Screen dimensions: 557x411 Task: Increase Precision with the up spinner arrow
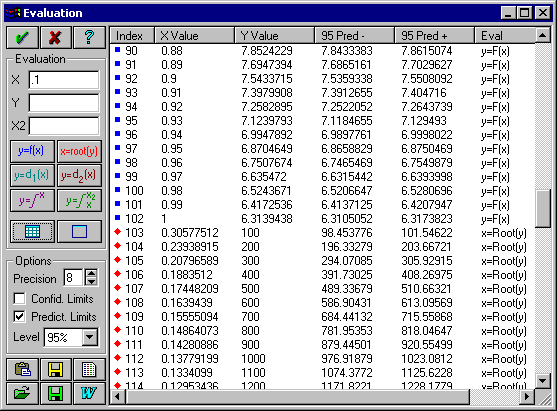click(91, 274)
